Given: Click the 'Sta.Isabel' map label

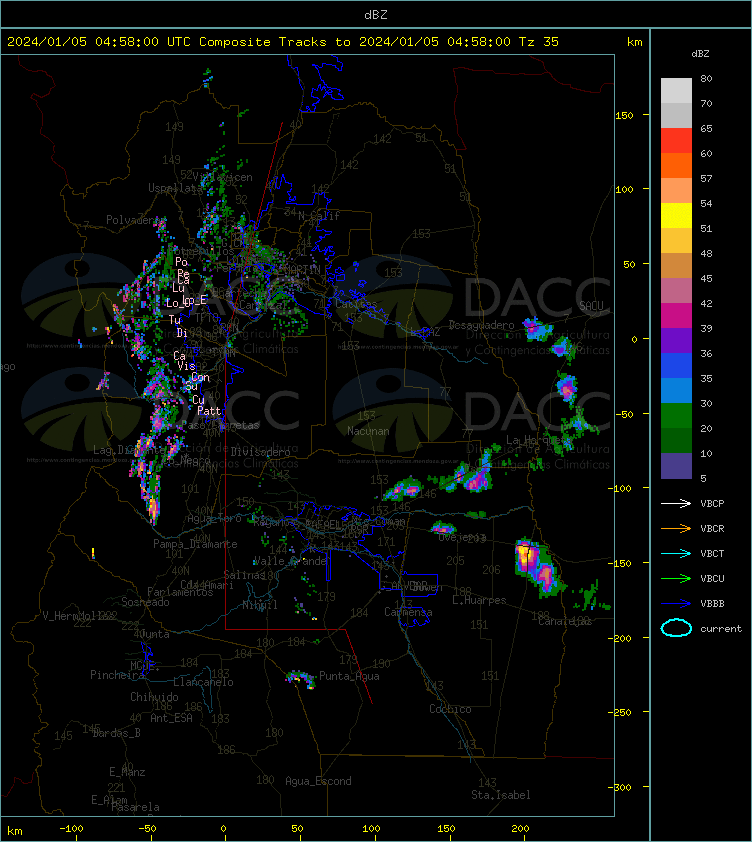Looking at the screenshot, I should (501, 795).
